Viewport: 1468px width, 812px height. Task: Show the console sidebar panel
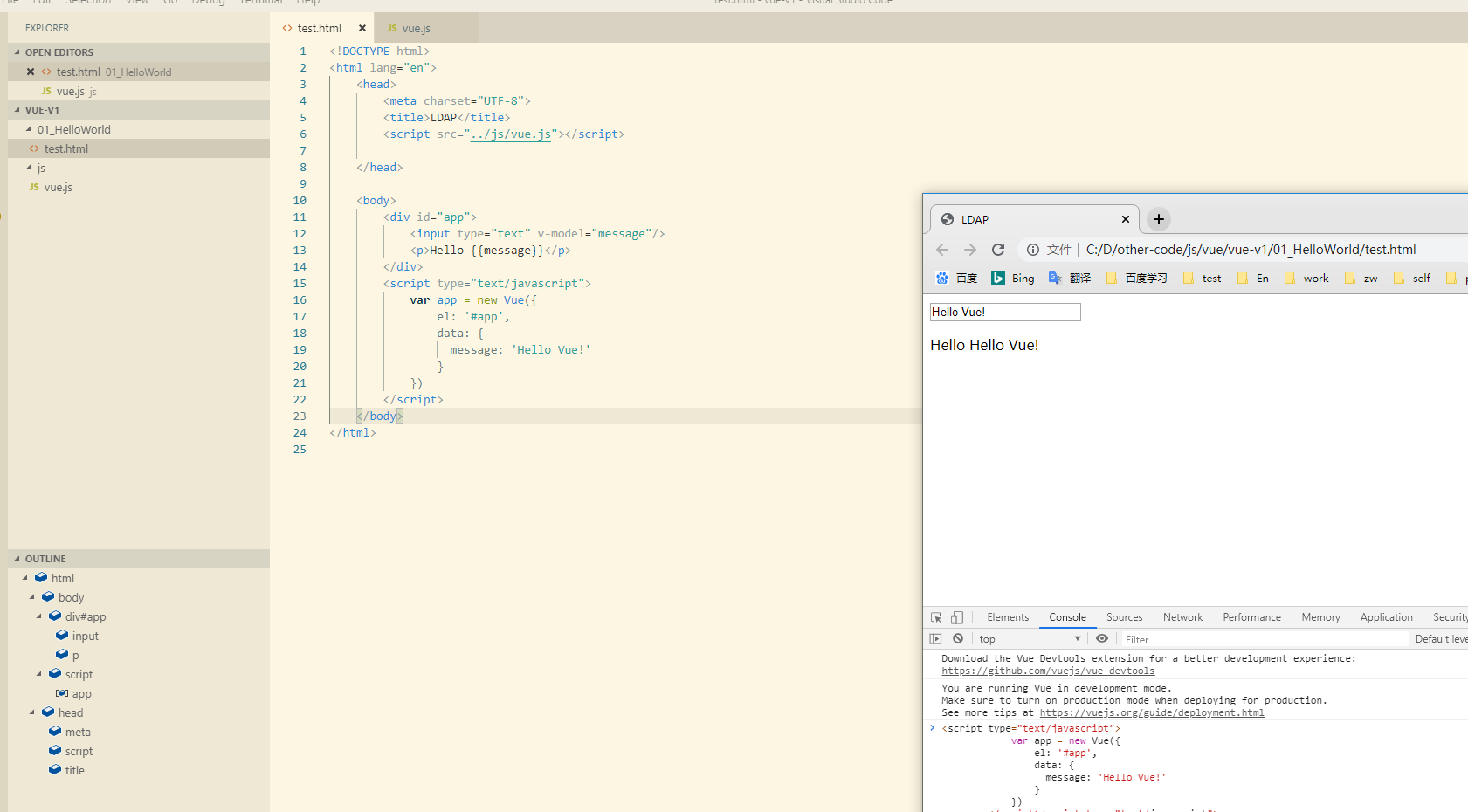point(936,639)
